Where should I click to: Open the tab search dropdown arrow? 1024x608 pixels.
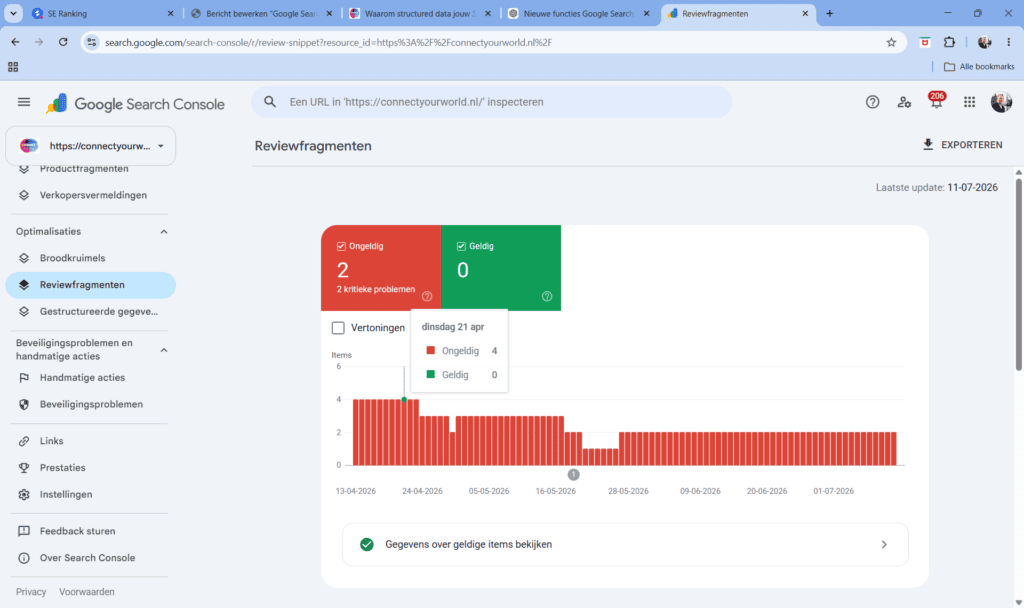pyautogui.click(x=13, y=13)
